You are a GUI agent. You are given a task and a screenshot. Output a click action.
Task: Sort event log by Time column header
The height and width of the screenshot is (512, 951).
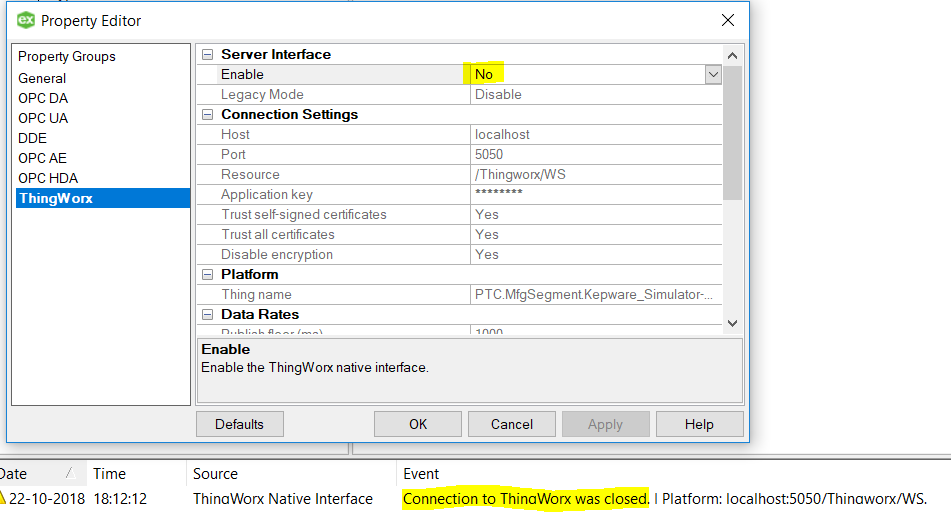pyautogui.click(x=136, y=474)
